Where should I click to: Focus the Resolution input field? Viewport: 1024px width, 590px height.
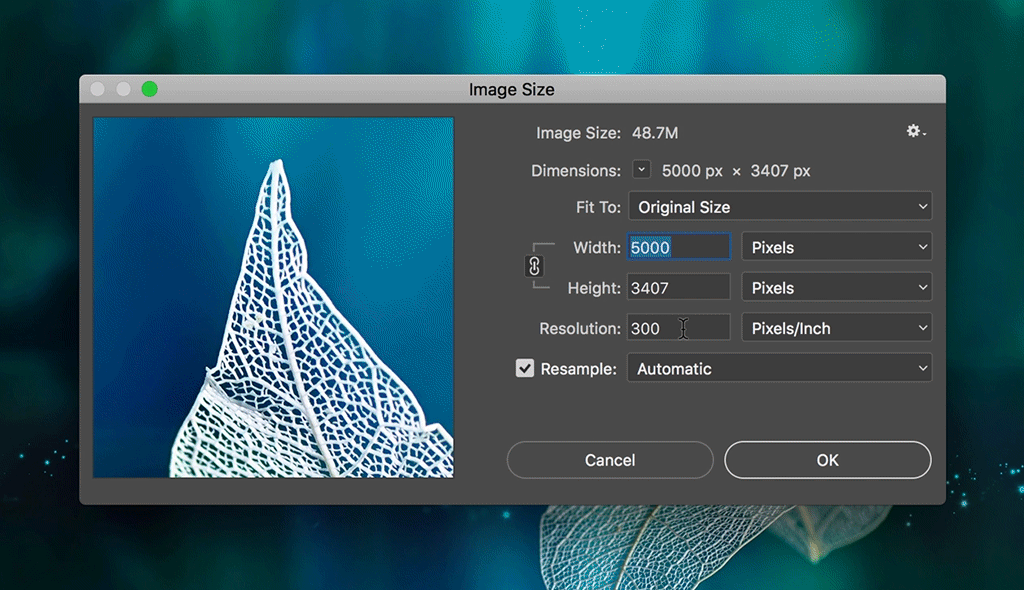click(678, 328)
